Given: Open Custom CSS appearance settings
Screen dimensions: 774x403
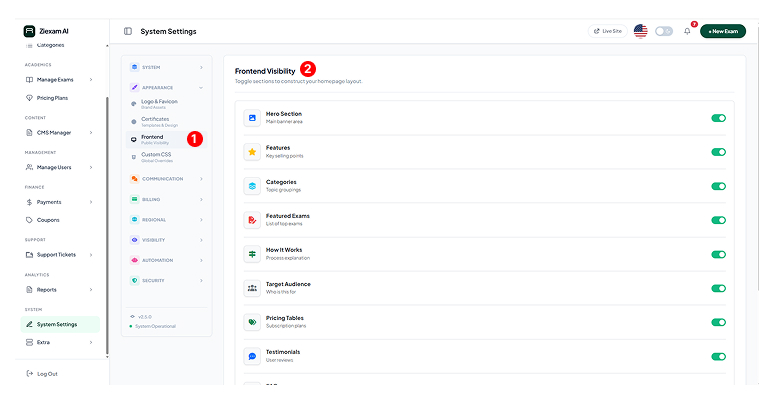Looking at the screenshot, I should (156, 157).
